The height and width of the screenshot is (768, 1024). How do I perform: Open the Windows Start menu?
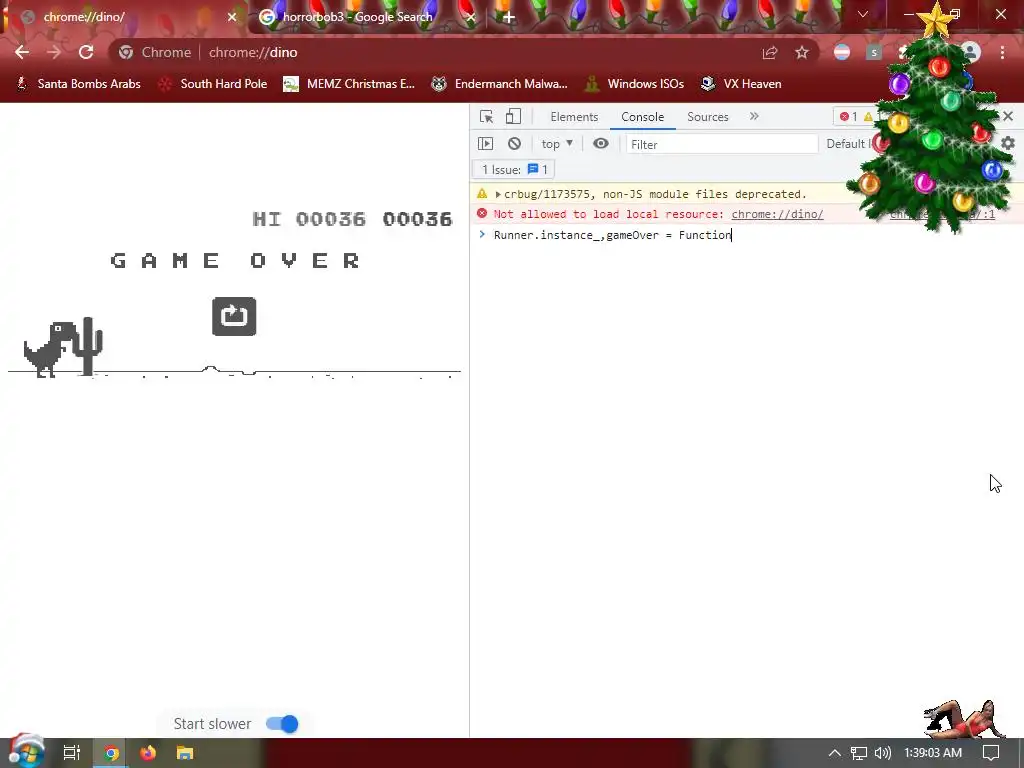tap(26, 753)
